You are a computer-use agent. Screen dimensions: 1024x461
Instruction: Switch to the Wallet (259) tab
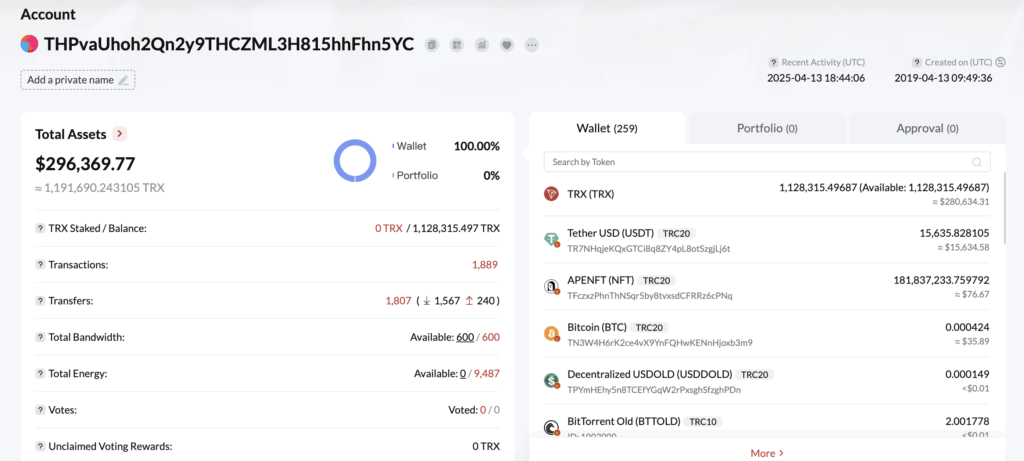pyautogui.click(x=607, y=128)
